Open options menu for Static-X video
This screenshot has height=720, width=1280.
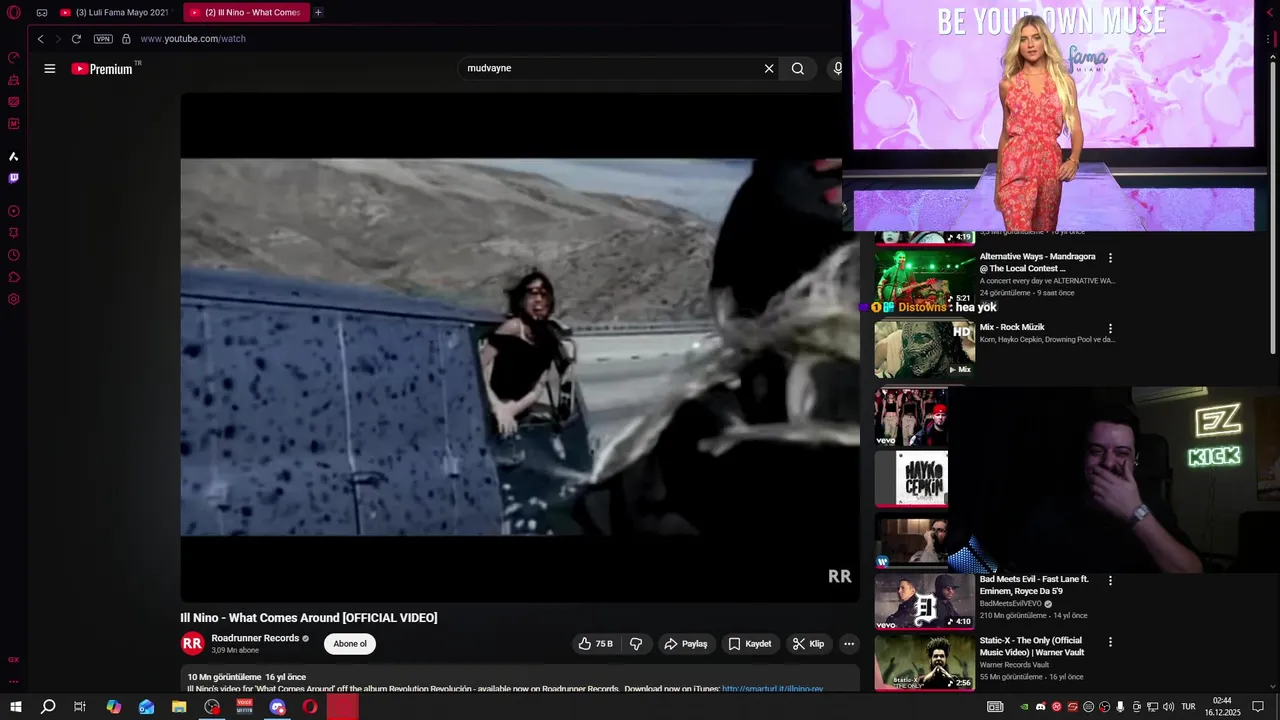tap(1110, 642)
